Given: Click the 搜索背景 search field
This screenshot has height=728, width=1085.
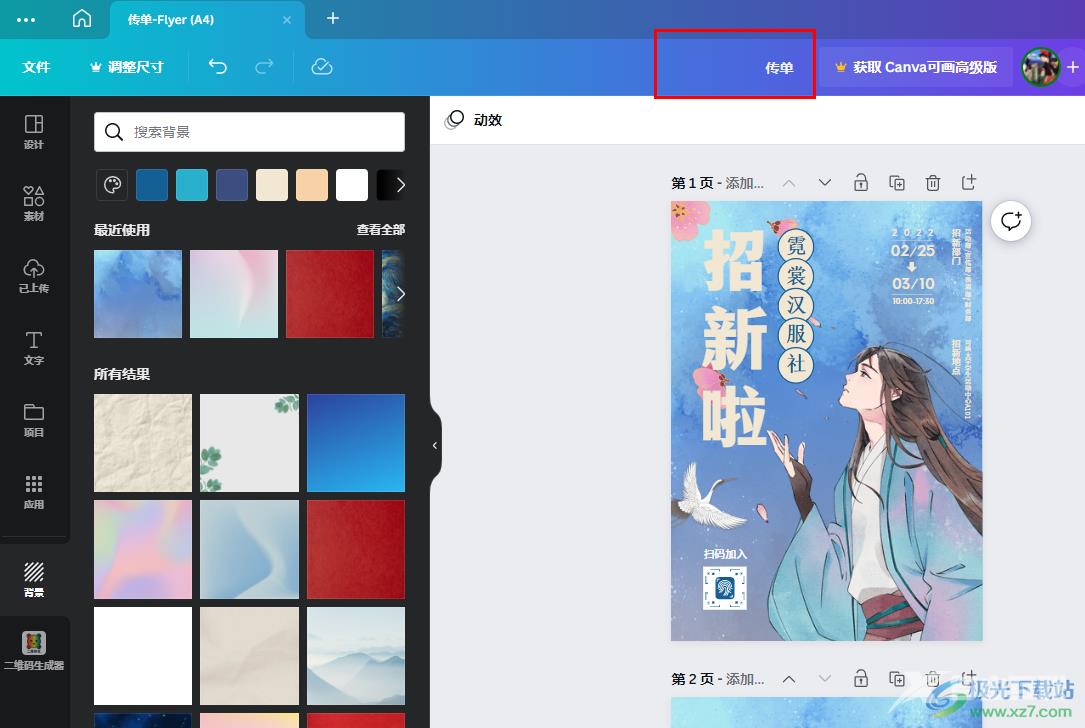Looking at the screenshot, I should 249,131.
